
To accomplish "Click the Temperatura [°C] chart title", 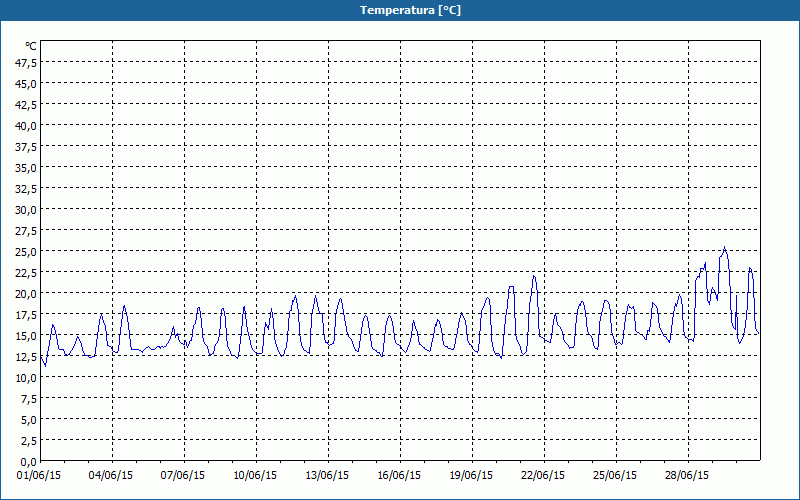I will coord(410,10).
